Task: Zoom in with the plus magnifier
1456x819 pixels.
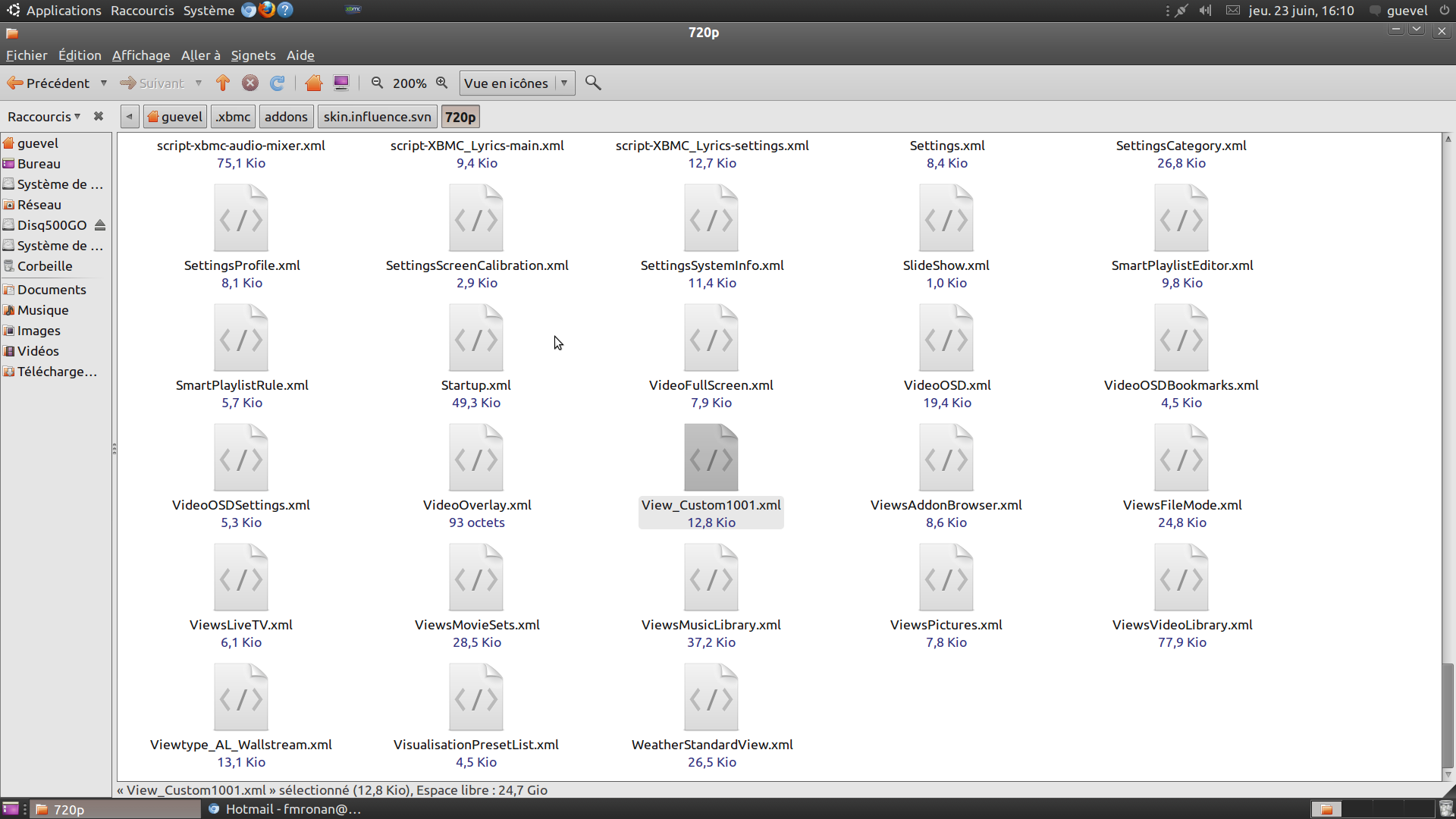Action: point(442,83)
